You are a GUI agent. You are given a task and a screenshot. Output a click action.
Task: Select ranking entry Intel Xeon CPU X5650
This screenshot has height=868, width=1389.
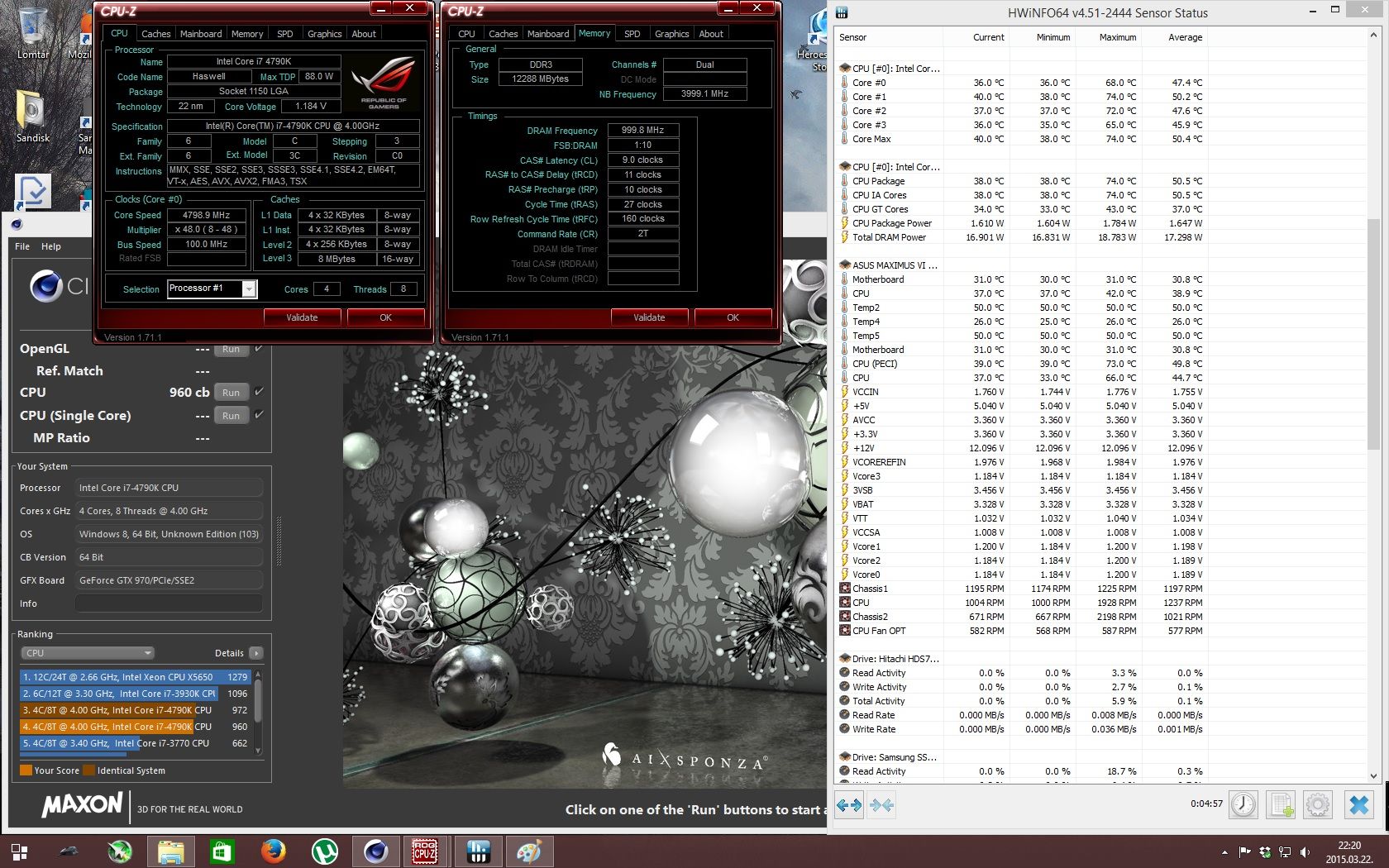click(x=136, y=676)
